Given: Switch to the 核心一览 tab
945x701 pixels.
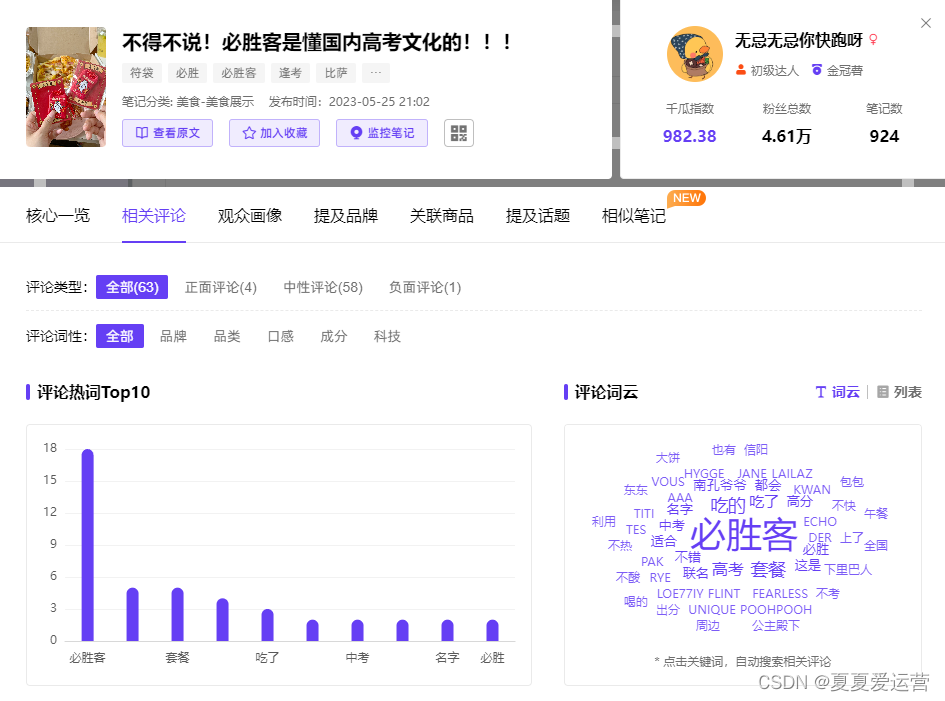Looking at the screenshot, I should (58, 216).
